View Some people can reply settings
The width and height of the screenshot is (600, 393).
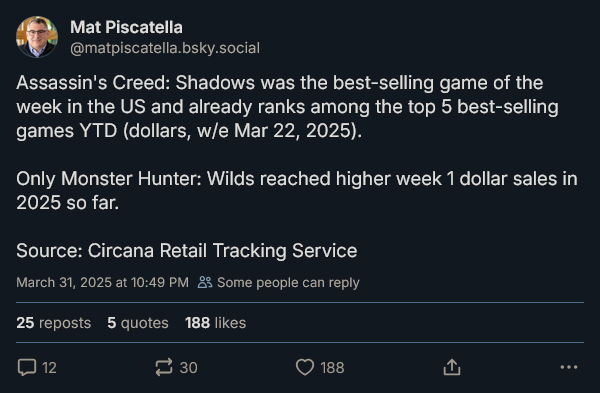point(288,283)
